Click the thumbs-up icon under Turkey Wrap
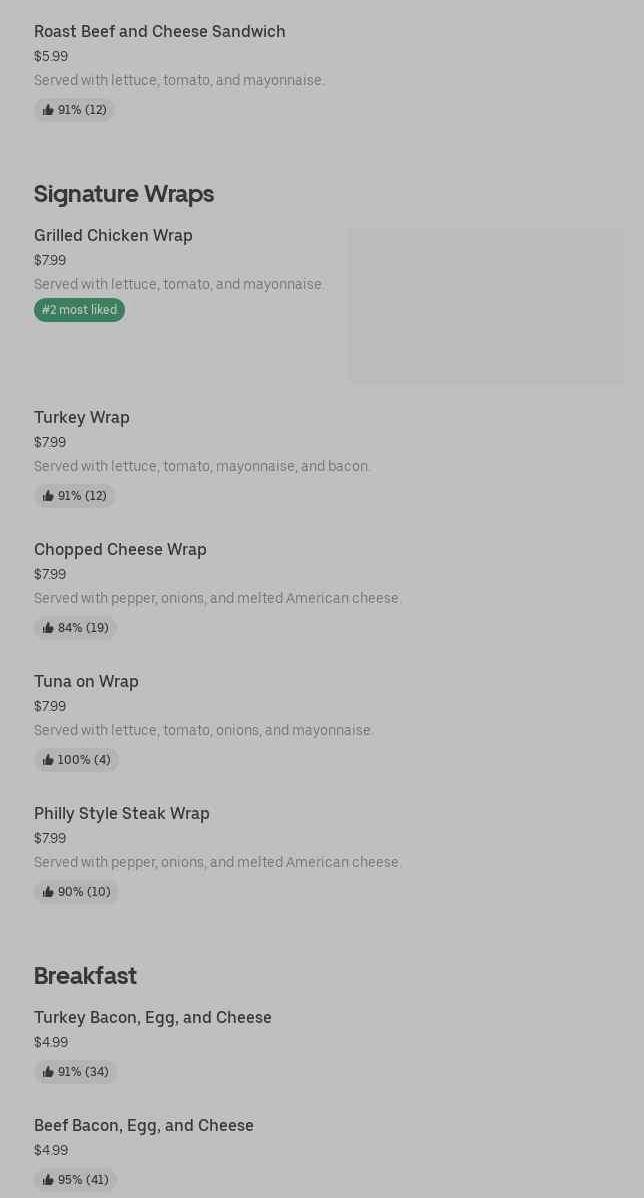The image size is (644, 1198). coord(48,496)
